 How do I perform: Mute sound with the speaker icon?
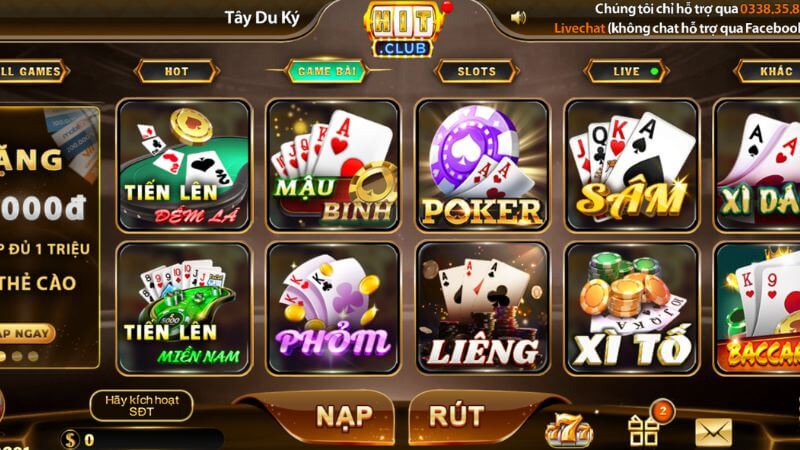coord(518,18)
